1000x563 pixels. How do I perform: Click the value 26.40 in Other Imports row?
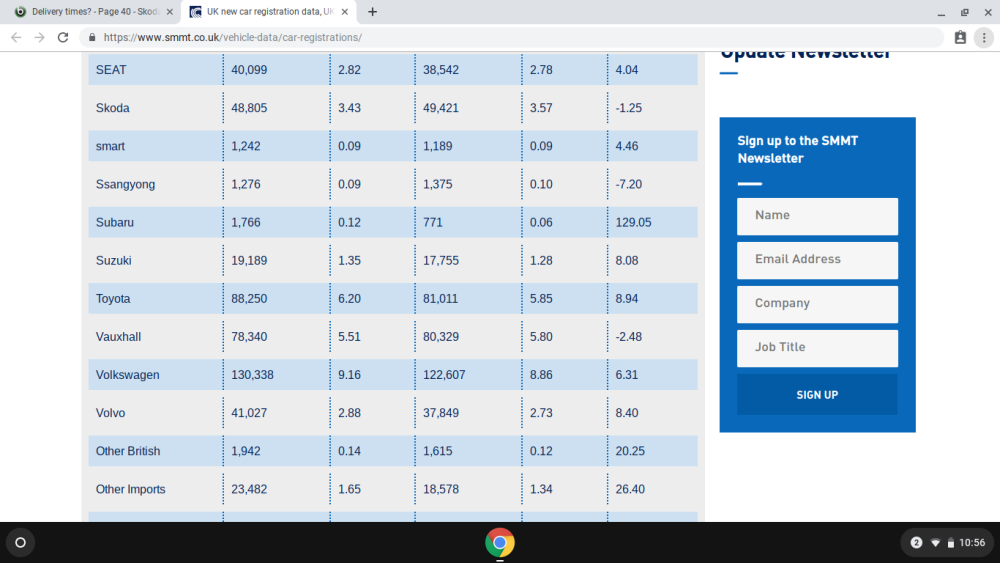tap(630, 490)
